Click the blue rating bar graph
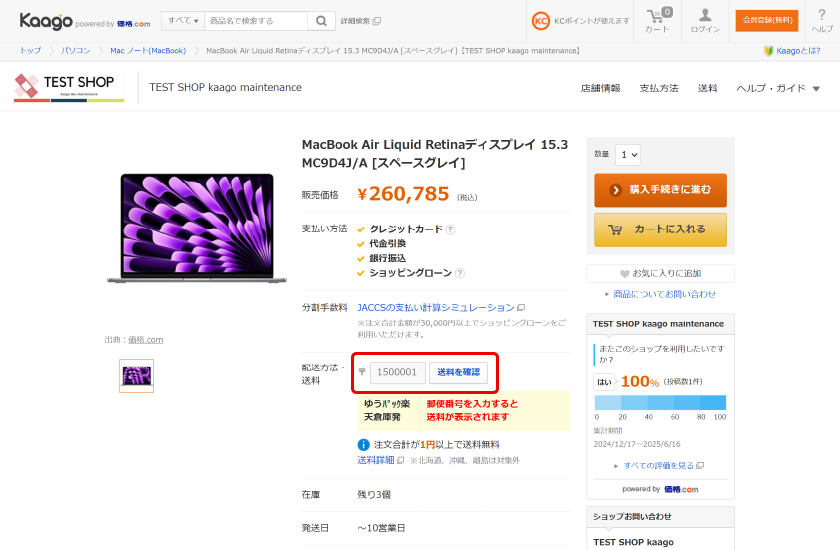Image resolution: width=840 pixels, height=550 pixels. click(x=660, y=402)
